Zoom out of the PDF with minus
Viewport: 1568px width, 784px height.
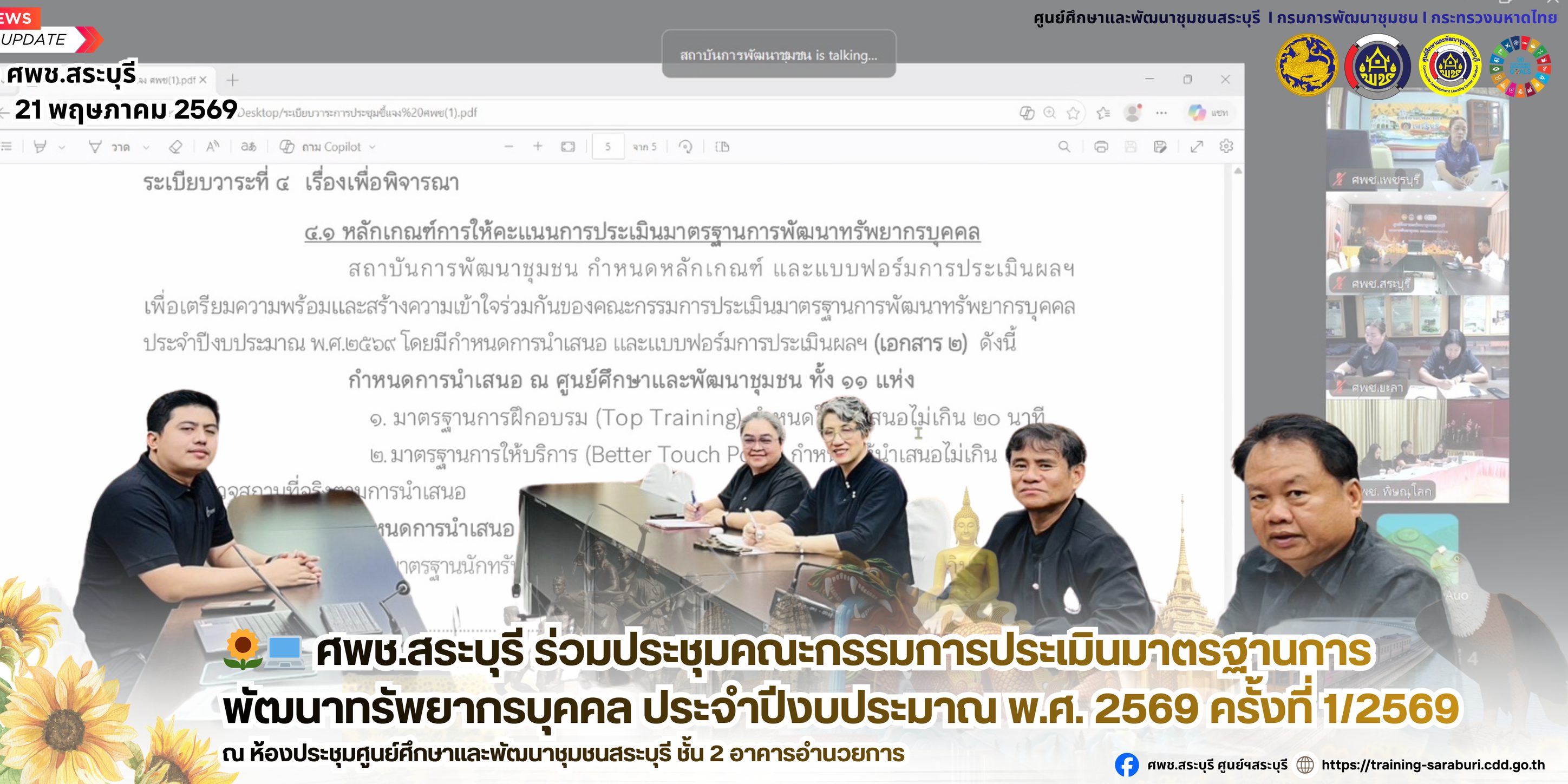coord(509,147)
